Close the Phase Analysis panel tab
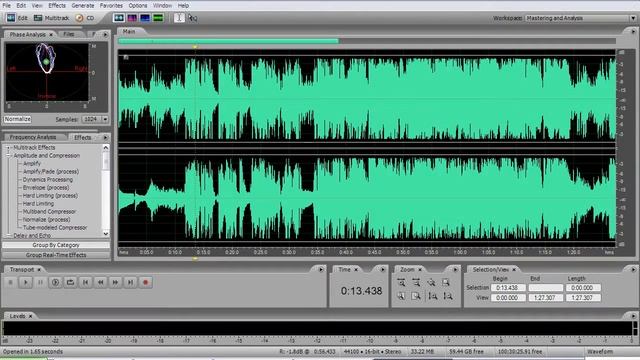Image resolution: width=640 pixels, height=360 pixels. [51, 35]
